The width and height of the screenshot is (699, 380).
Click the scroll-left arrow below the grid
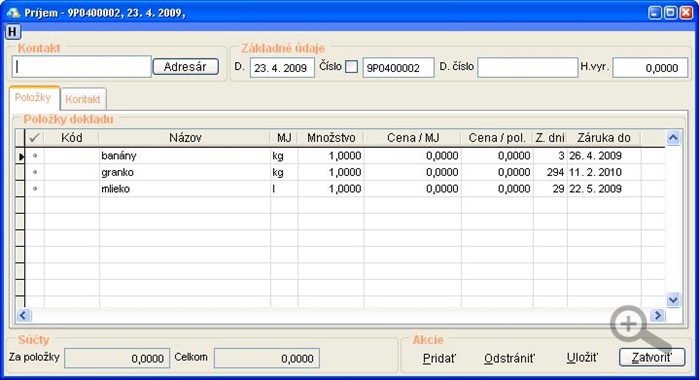(x=23, y=315)
